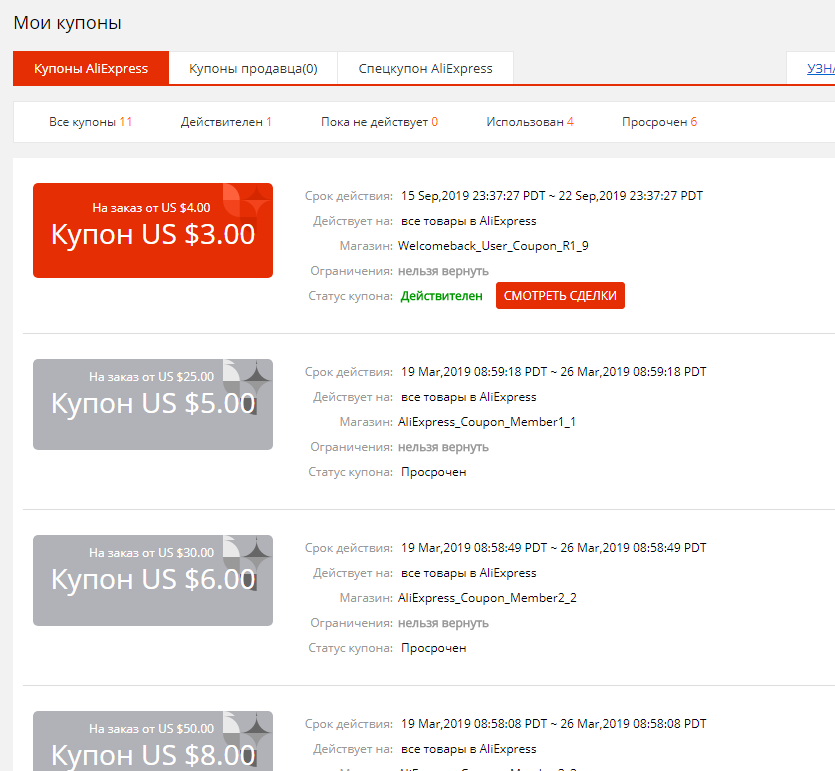Click the green Действителен status

pos(441,296)
